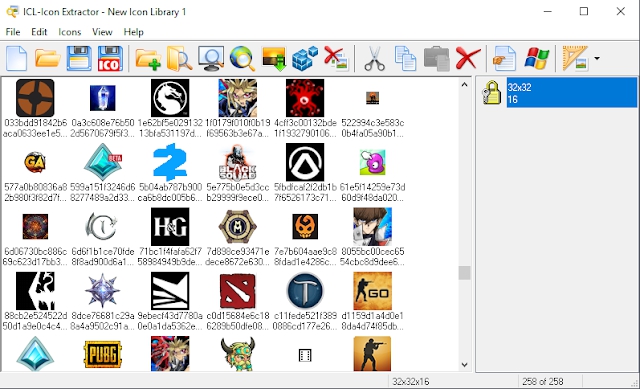This screenshot has height=389, width=640.
Task: Select the small film strip icon
Action: click(x=305, y=355)
